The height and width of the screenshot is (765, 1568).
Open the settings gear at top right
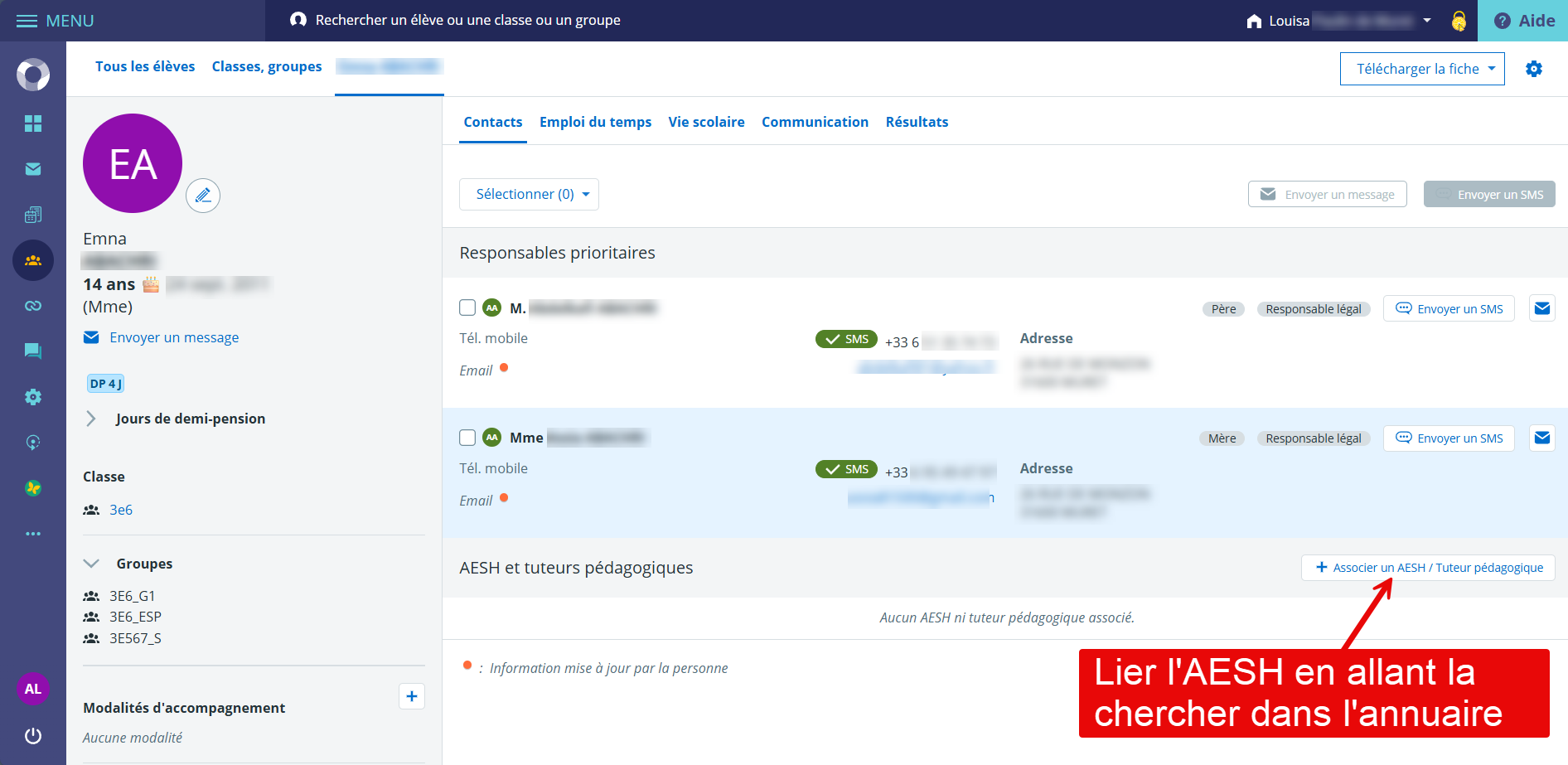pos(1533,69)
